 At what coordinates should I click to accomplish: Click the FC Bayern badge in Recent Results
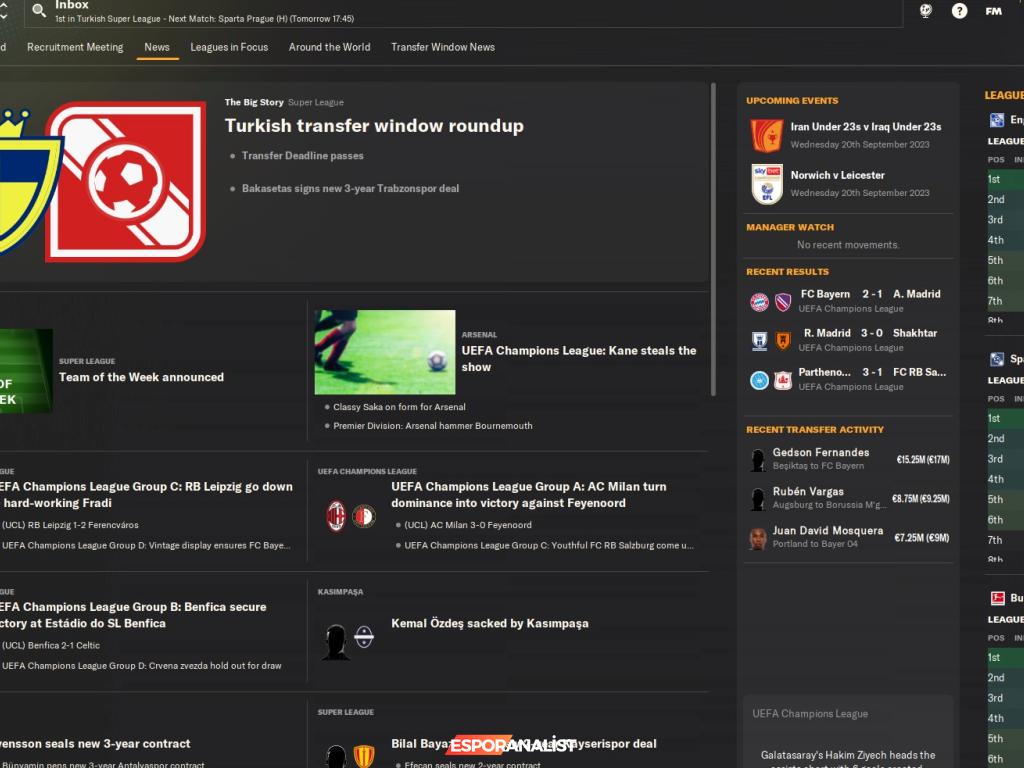point(759,302)
